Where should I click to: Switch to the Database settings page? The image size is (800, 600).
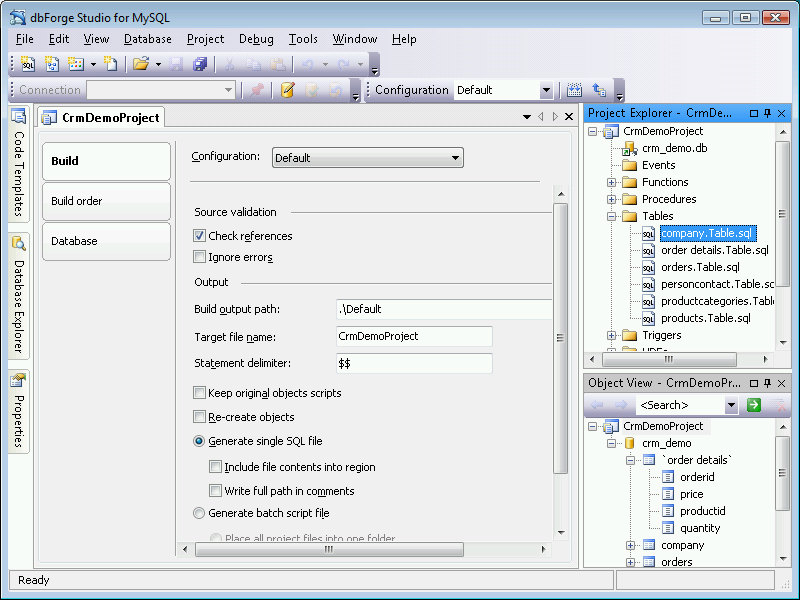tap(106, 241)
